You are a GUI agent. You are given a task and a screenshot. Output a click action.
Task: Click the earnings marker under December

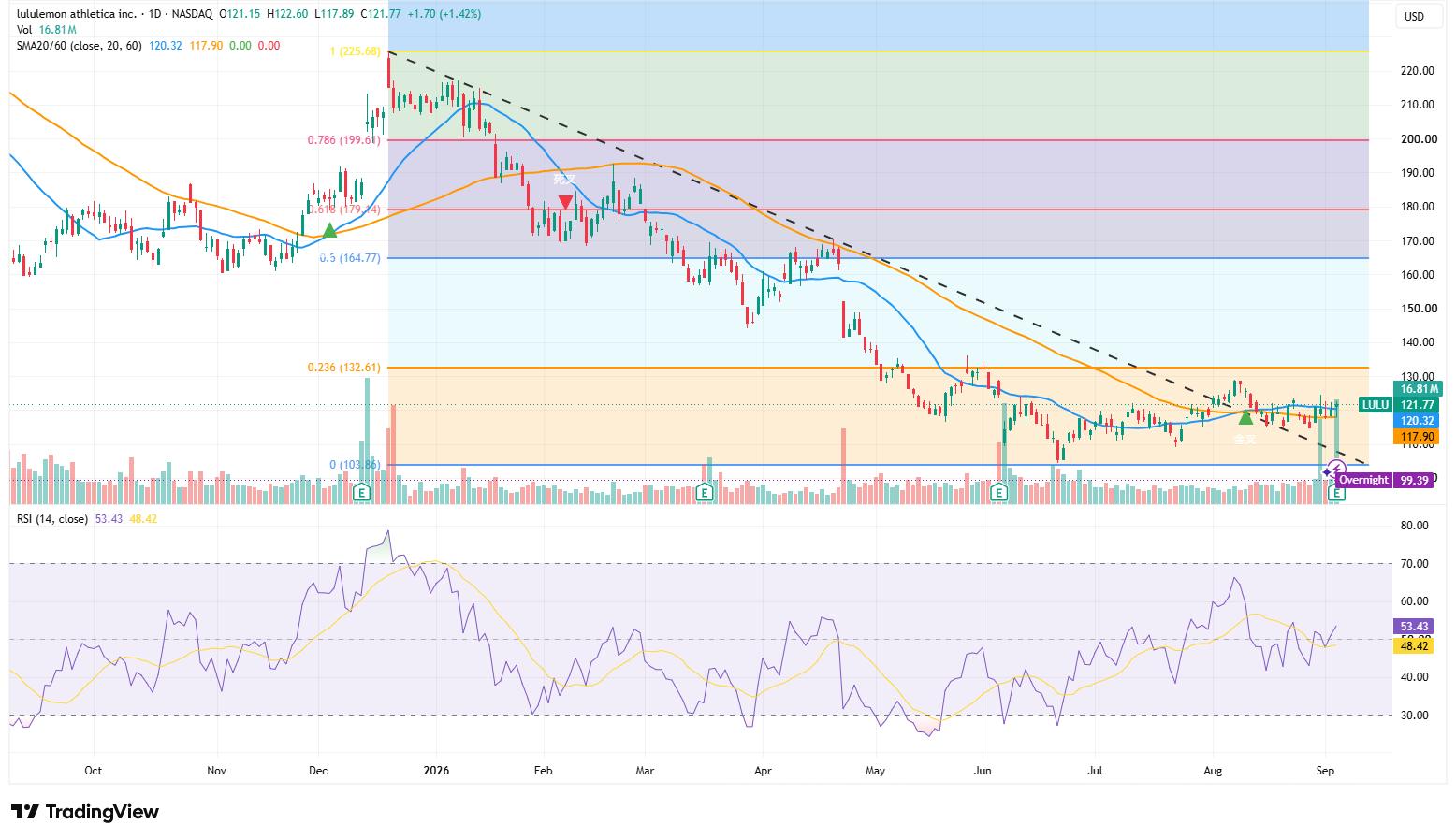click(x=363, y=492)
